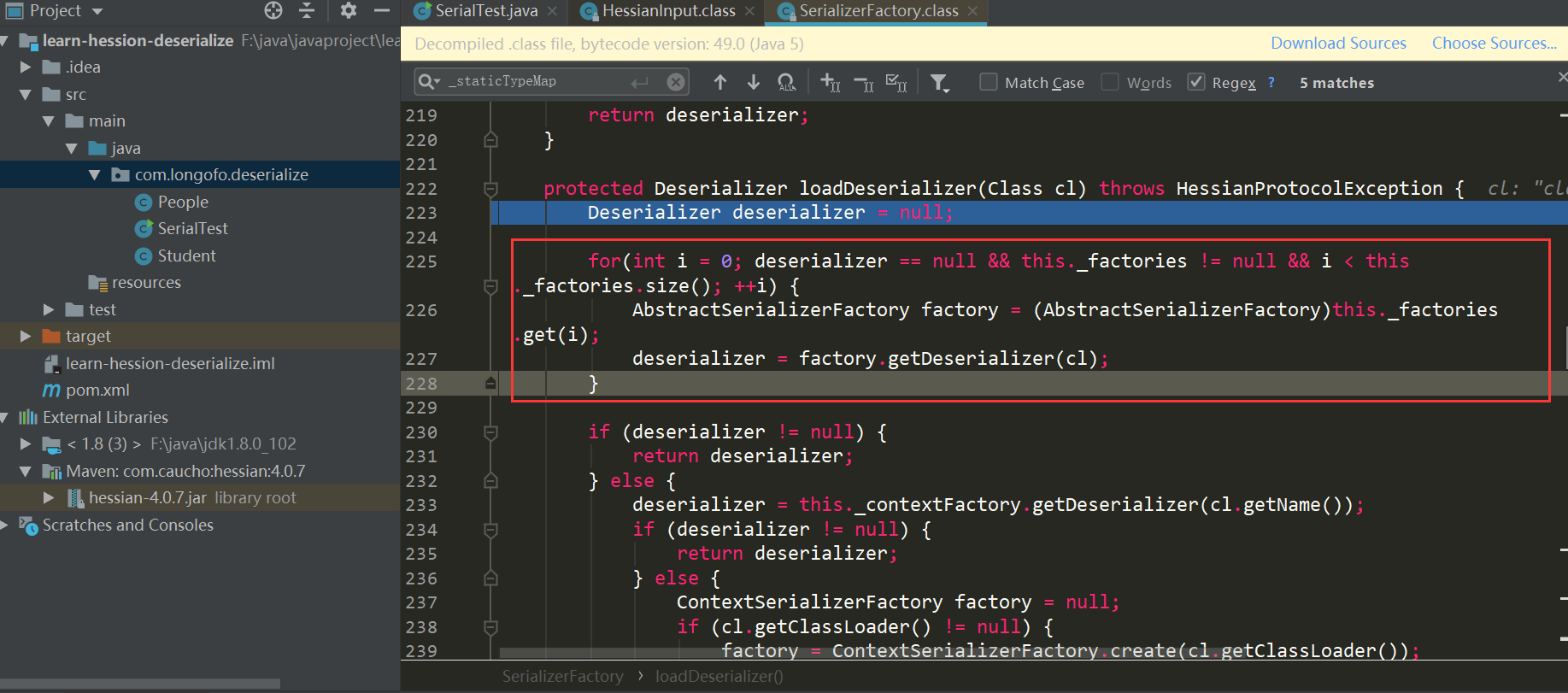Switch to the SerialTest.java tab
The image size is (1568, 693).
pos(486,11)
